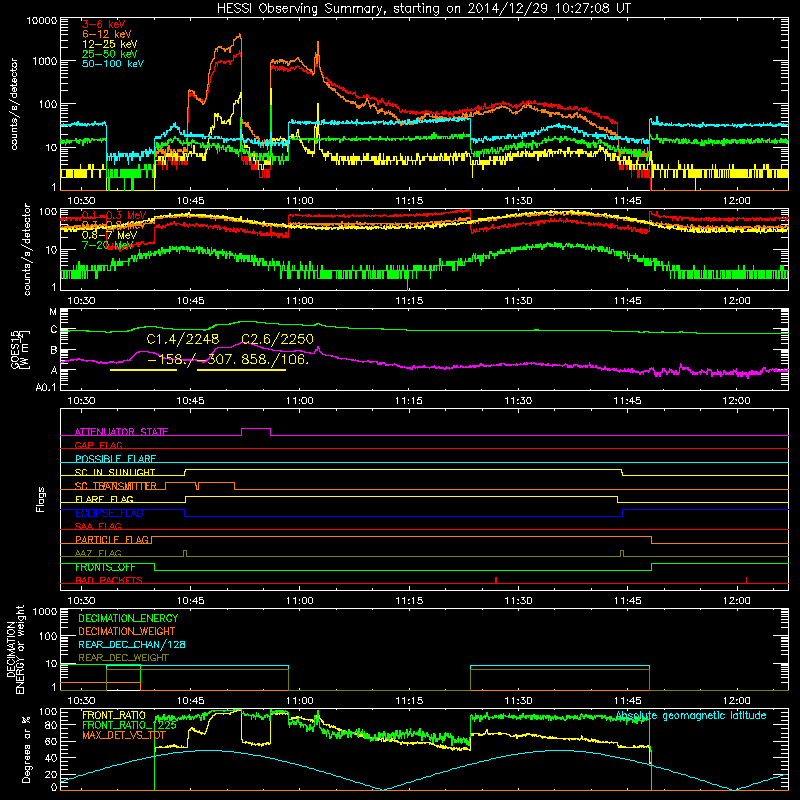The height and width of the screenshot is (800, 800).
Task: Select the ATTENUATOR_STATE flag label
Action: (121, 432)
